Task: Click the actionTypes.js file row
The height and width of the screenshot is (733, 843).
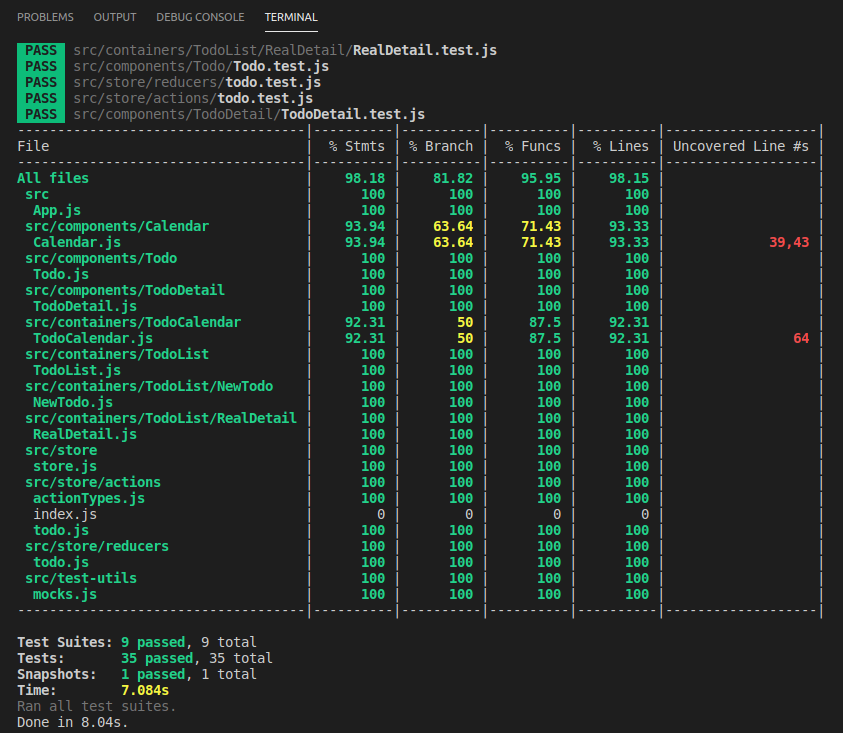Action: point(89,499)
